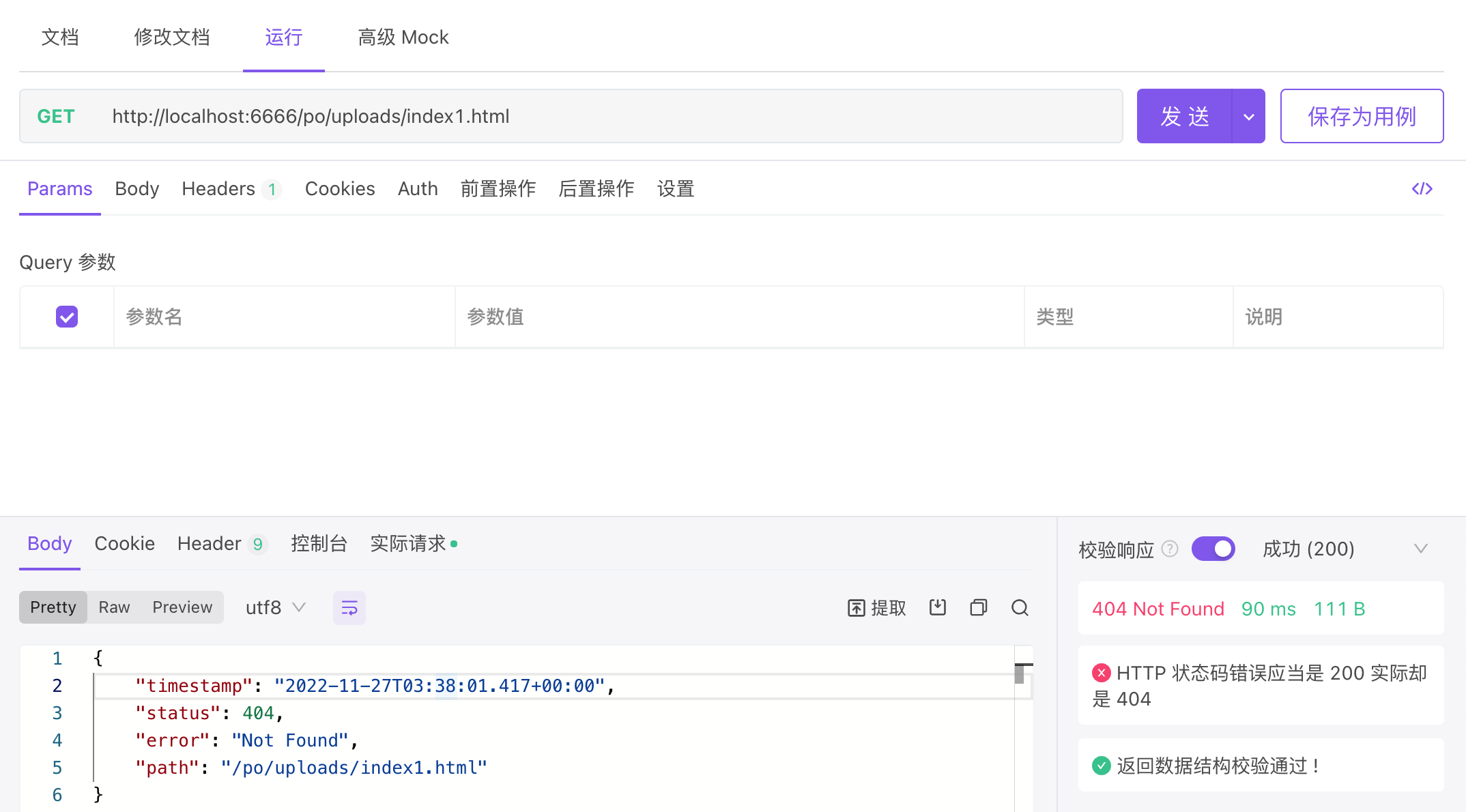This screenshot has height=812, width=1466.
Task: Download the response body to file
Action: tap(938, 607)
